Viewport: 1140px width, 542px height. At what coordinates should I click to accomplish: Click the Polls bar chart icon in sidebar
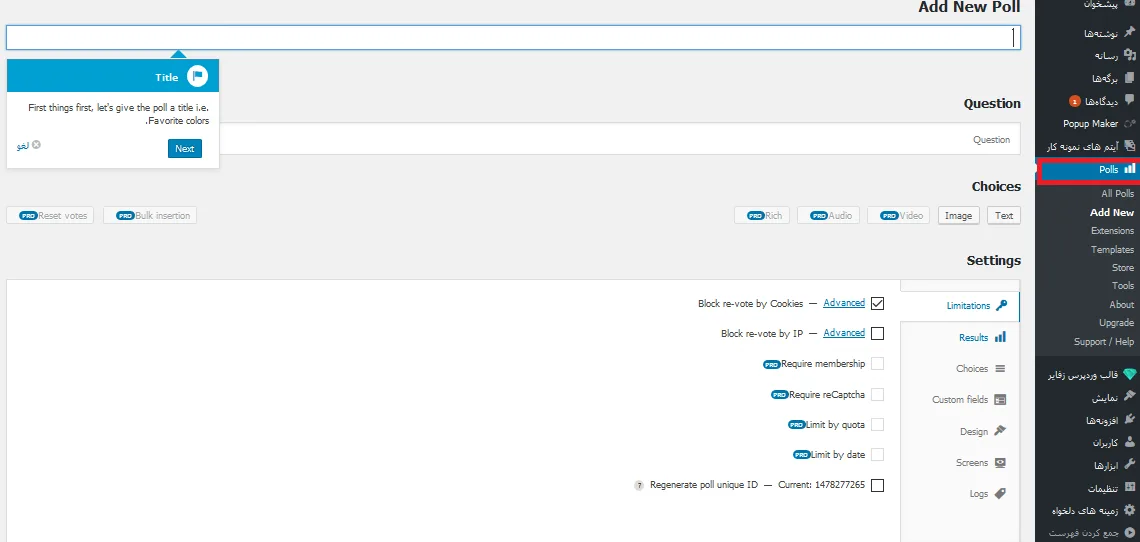tap(1128, 169)
